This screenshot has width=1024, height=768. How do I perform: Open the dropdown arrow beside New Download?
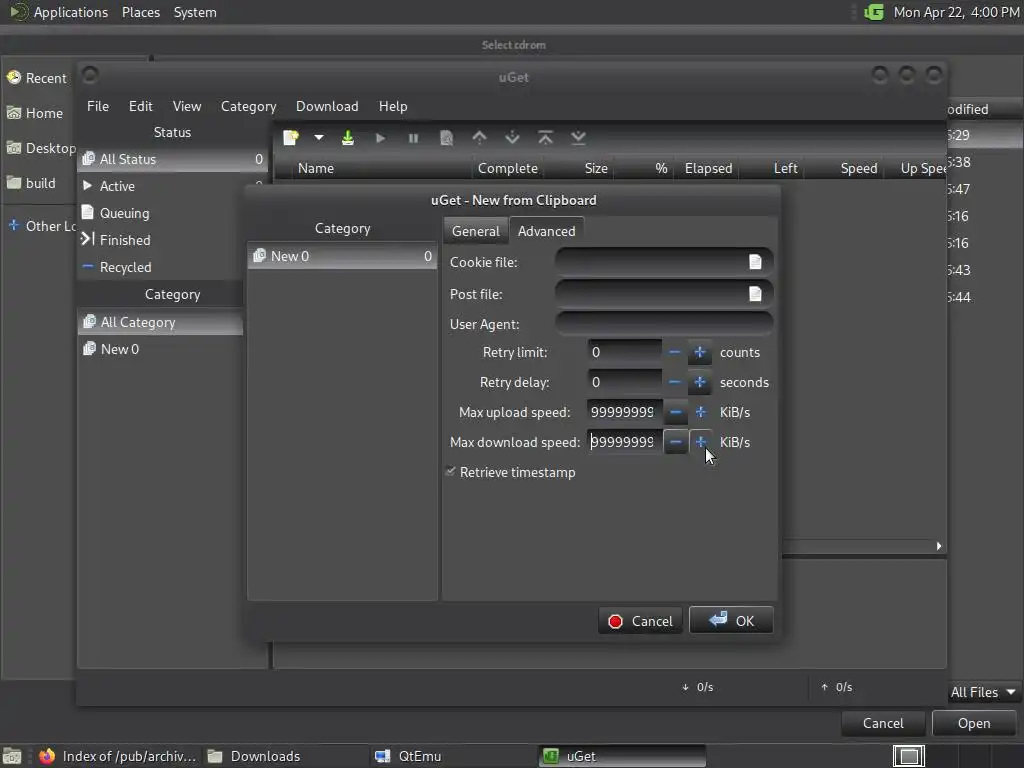point(319,138)
